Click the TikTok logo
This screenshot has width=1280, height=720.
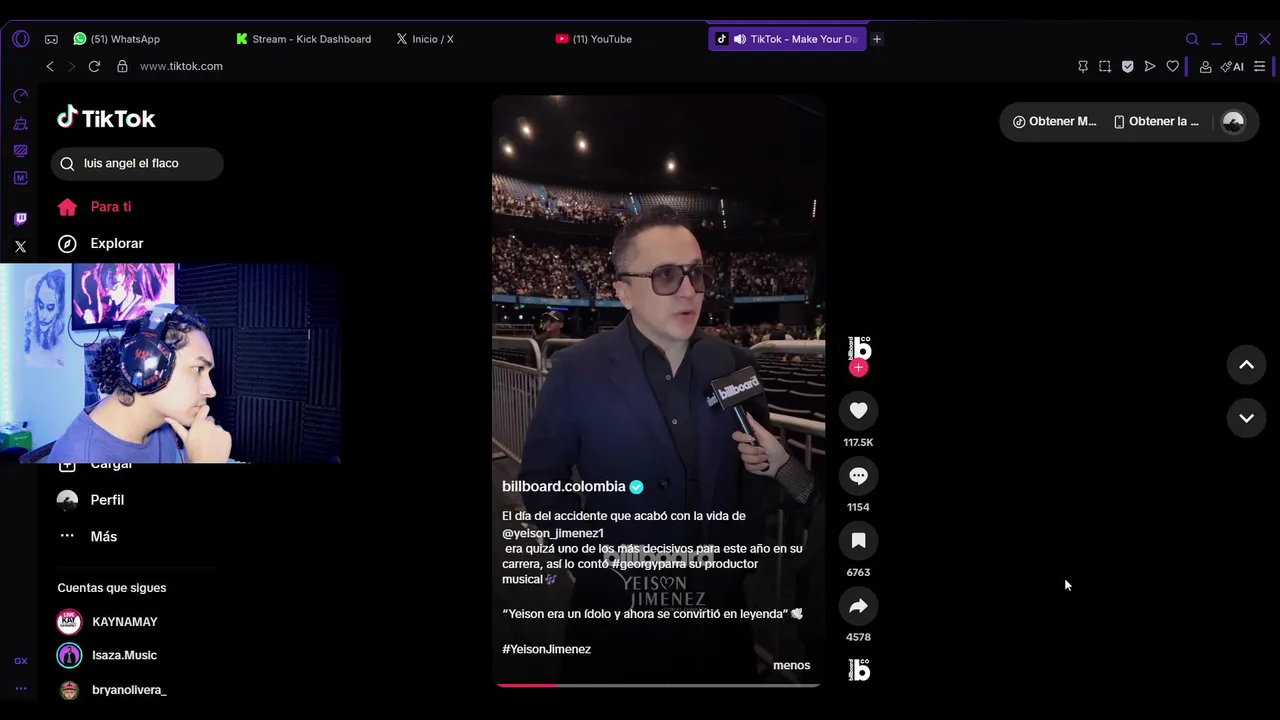(x=106, y=118)
